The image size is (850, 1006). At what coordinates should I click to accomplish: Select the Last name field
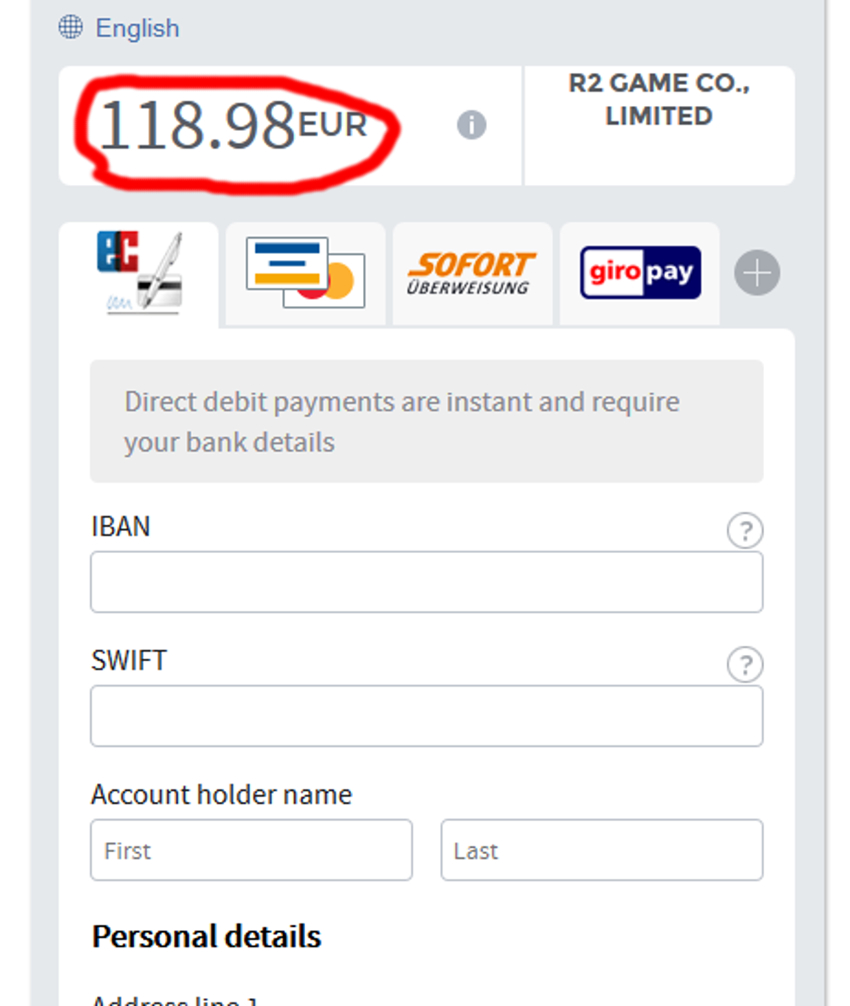(x=601, y=850)
